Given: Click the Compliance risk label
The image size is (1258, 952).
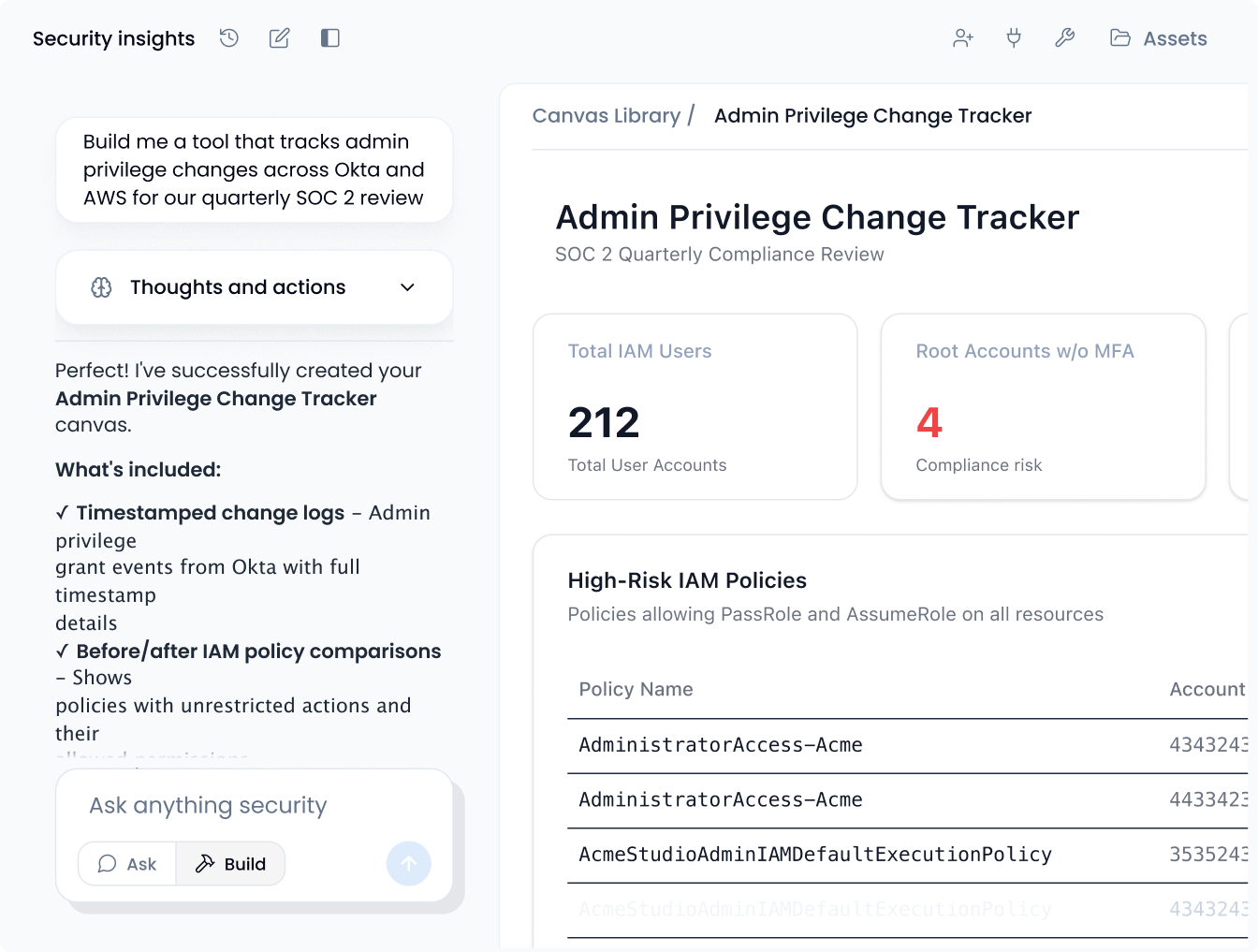Looking at the screenshot, I should coord(979,465).
